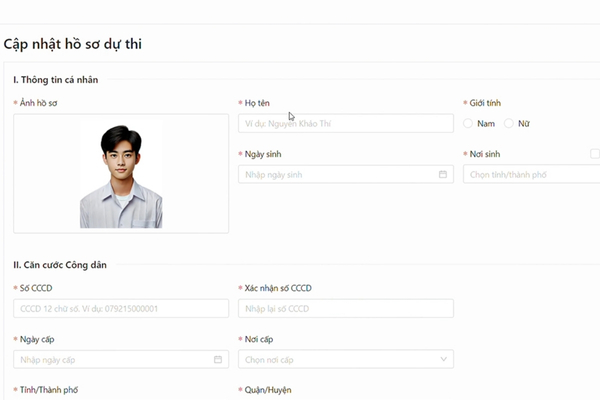Click the calendar icon in Ngày cấp
Screen dimensions: 600x400
218,359
